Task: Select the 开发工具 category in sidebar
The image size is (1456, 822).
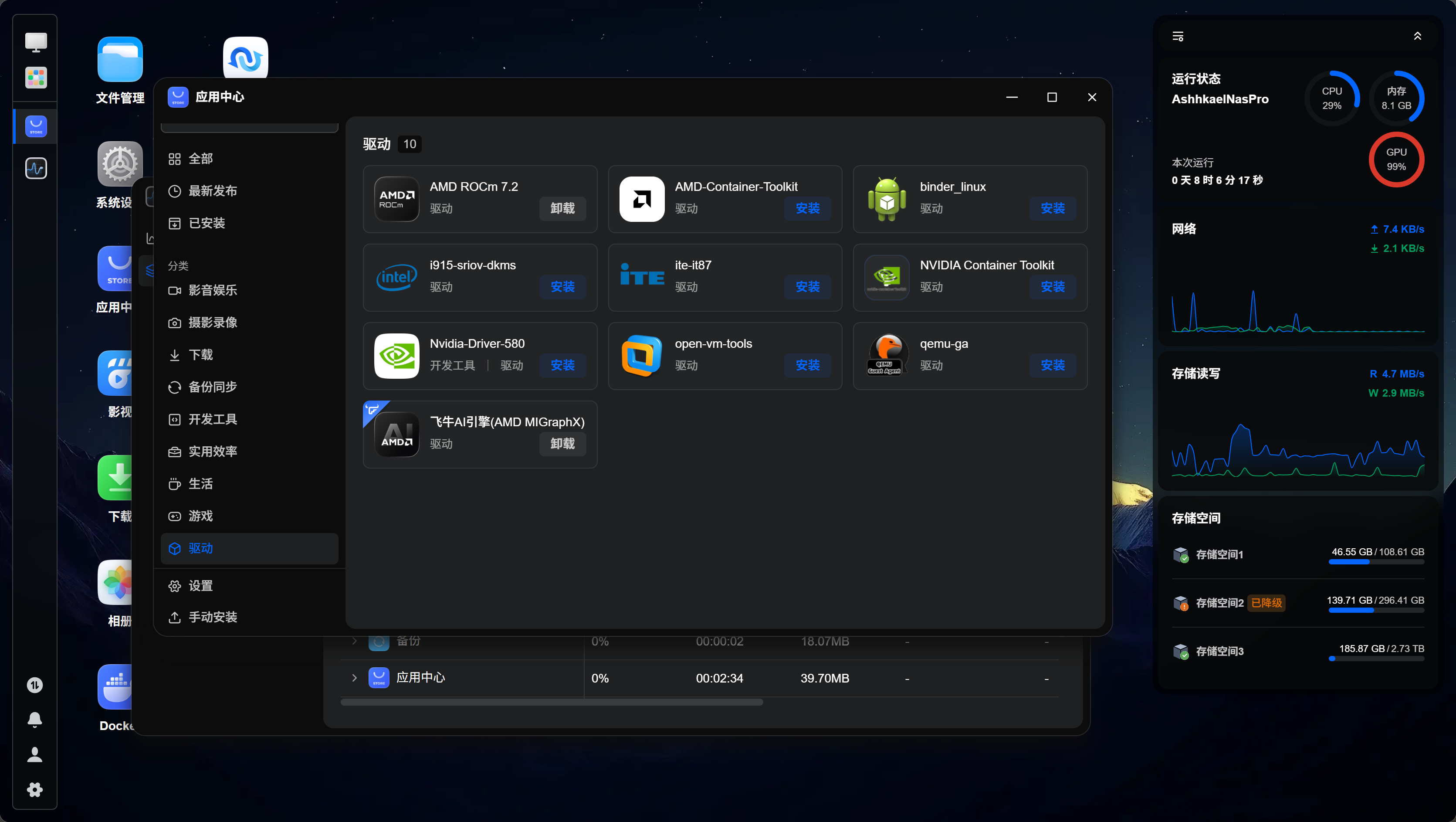Action: click(249, 419)
